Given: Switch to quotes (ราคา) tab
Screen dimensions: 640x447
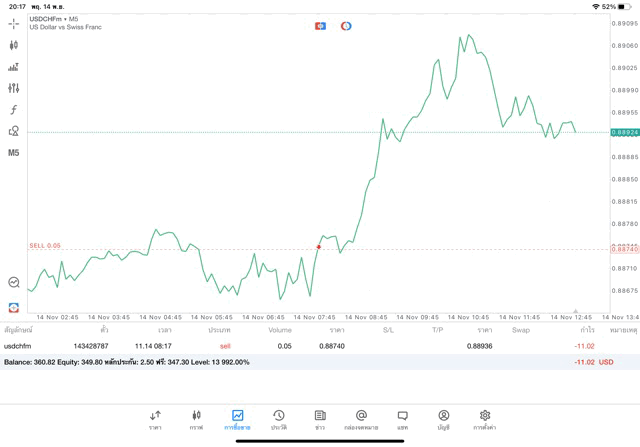Looking at the screenshot, I should pyautogui.click(x=155, y=419).
